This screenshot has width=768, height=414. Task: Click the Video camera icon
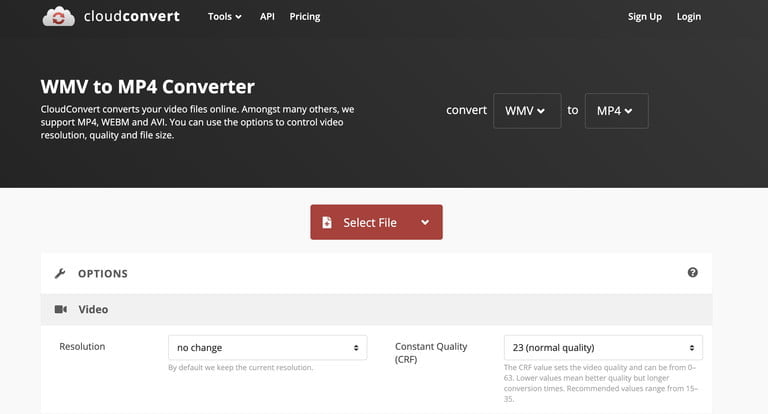[61, 309]
